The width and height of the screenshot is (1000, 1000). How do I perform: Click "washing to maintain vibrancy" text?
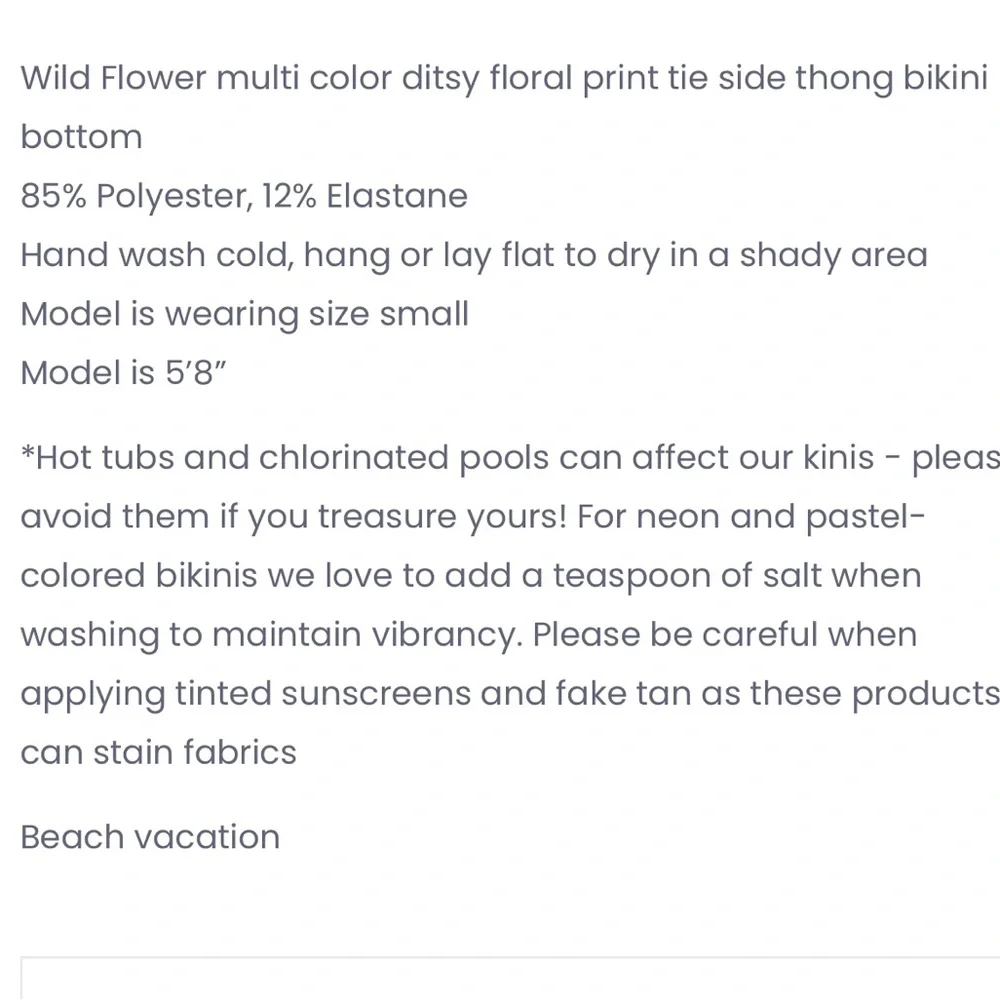coord(271,635)
